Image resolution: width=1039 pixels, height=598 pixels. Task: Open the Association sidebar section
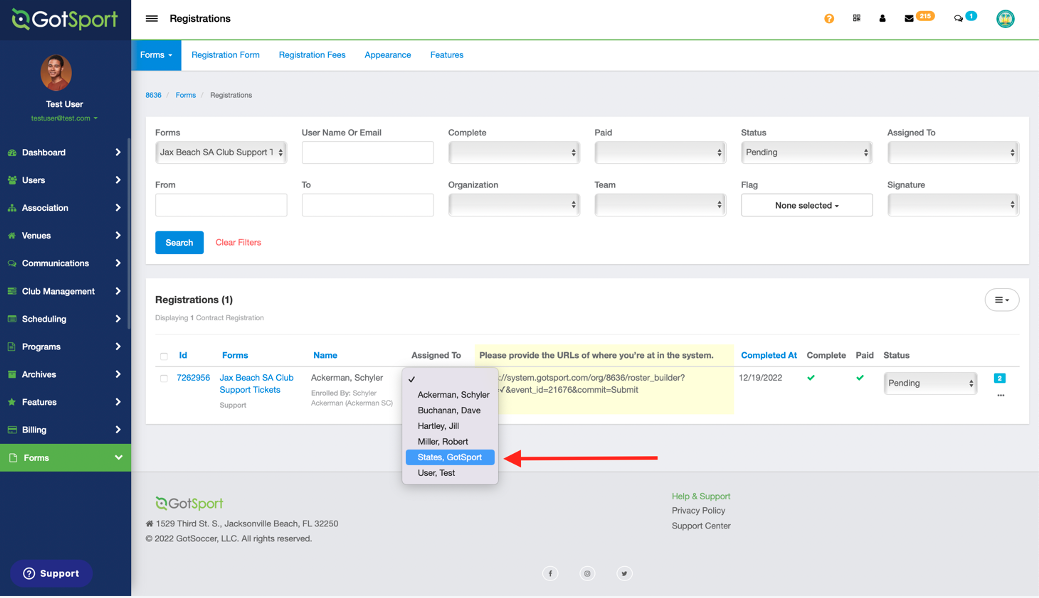pos(65,208)
